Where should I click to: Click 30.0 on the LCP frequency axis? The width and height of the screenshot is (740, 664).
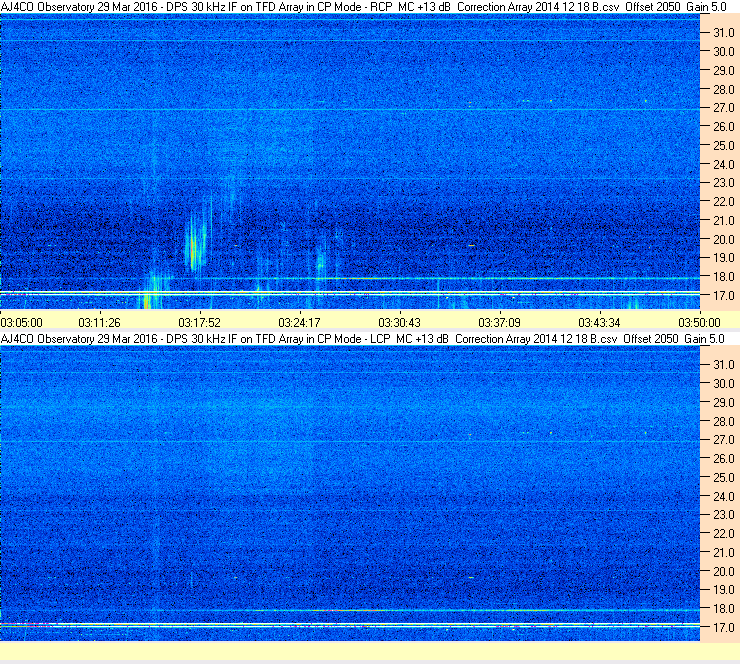(724, 384)
